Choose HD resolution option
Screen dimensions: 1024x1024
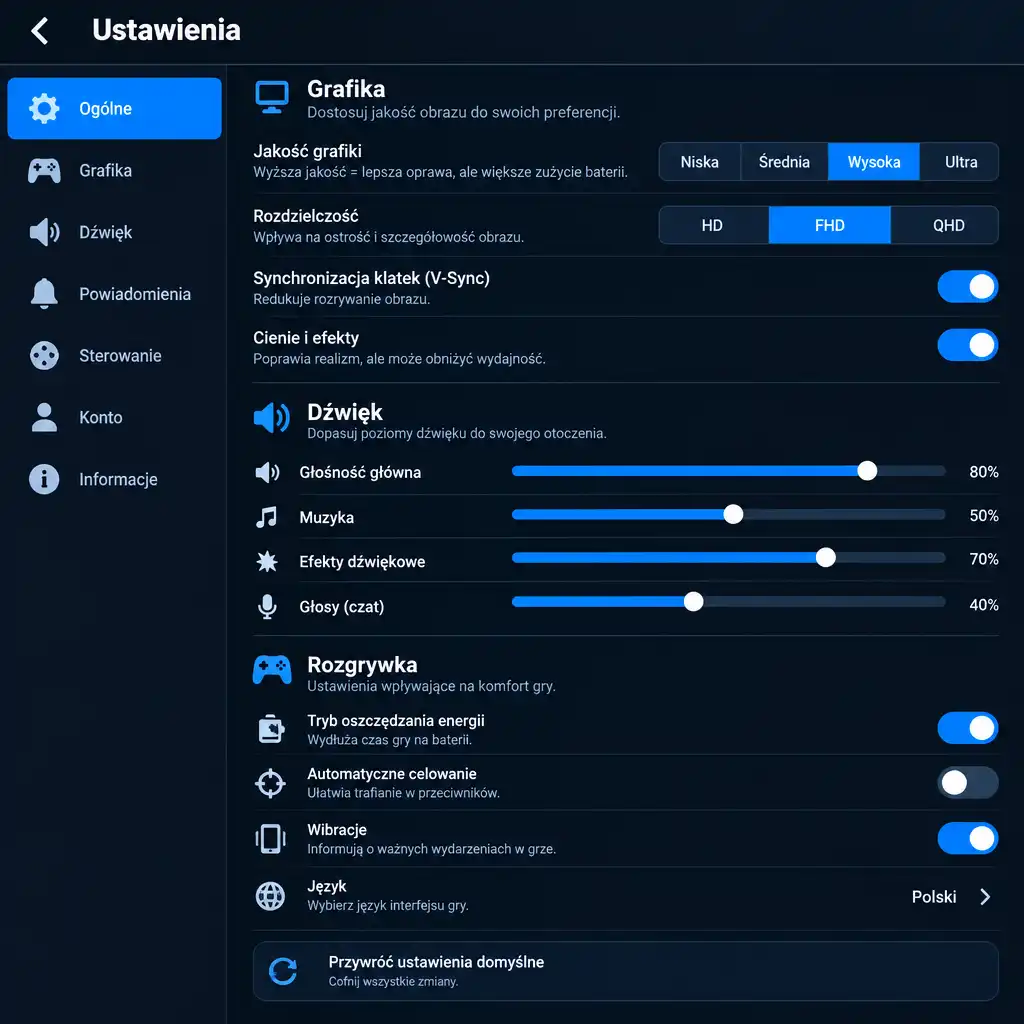tap(714, 225)
